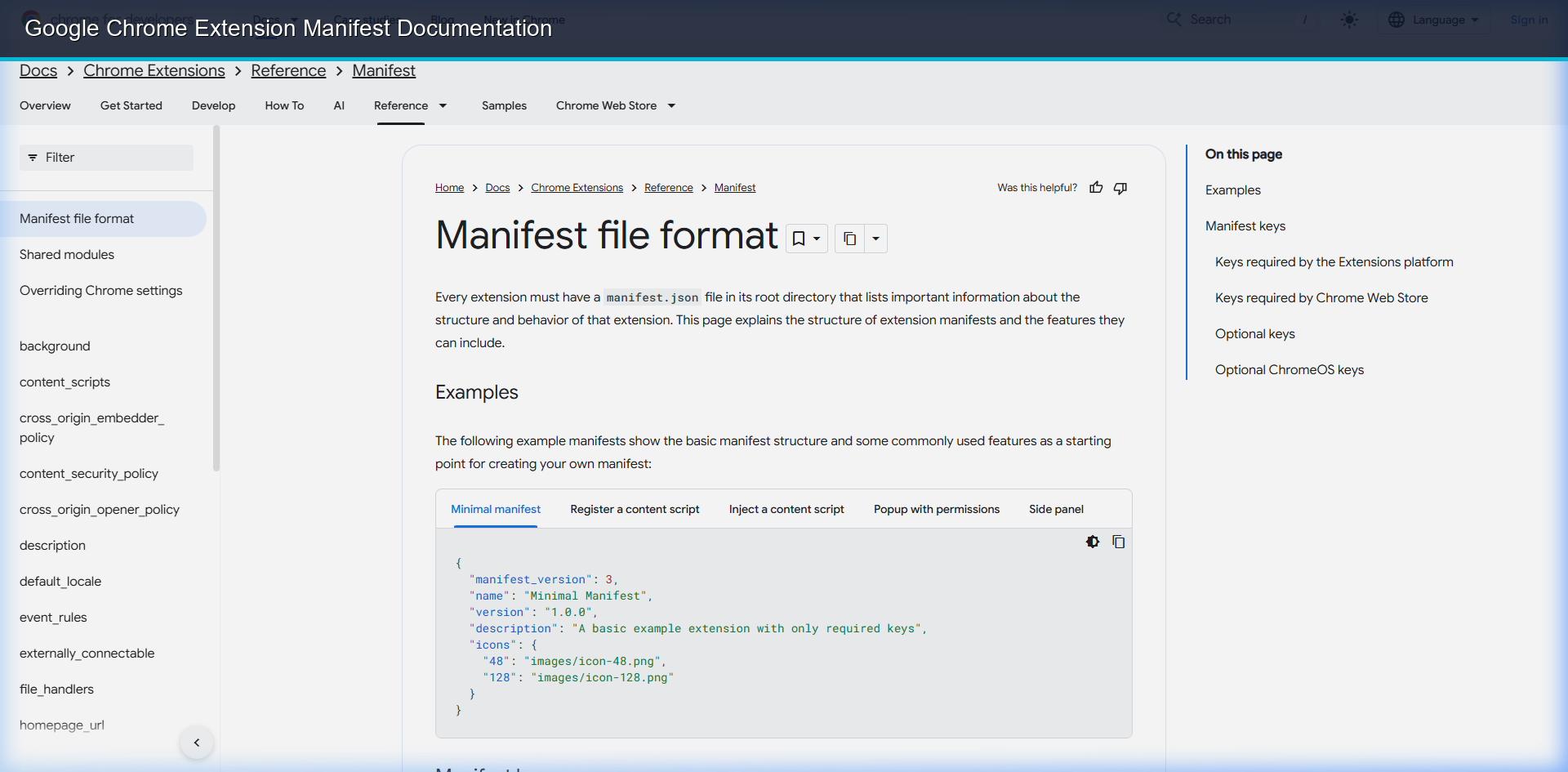
Task: Click the Filter input field
Action: pyautogui.click(x=106, y=158)
